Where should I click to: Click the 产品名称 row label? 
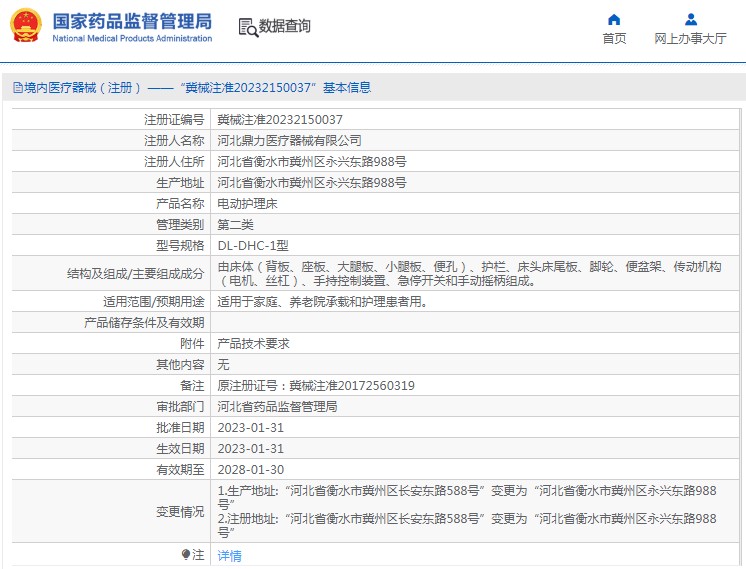point(180,204)
